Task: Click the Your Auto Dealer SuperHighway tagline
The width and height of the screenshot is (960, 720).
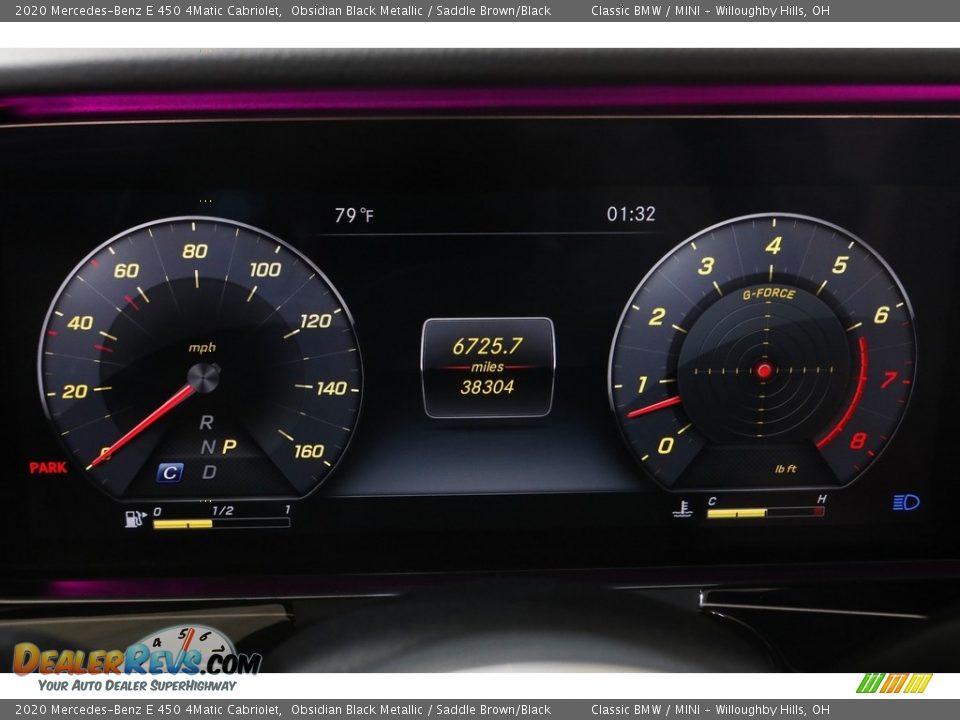Action: tap(137, 685)
